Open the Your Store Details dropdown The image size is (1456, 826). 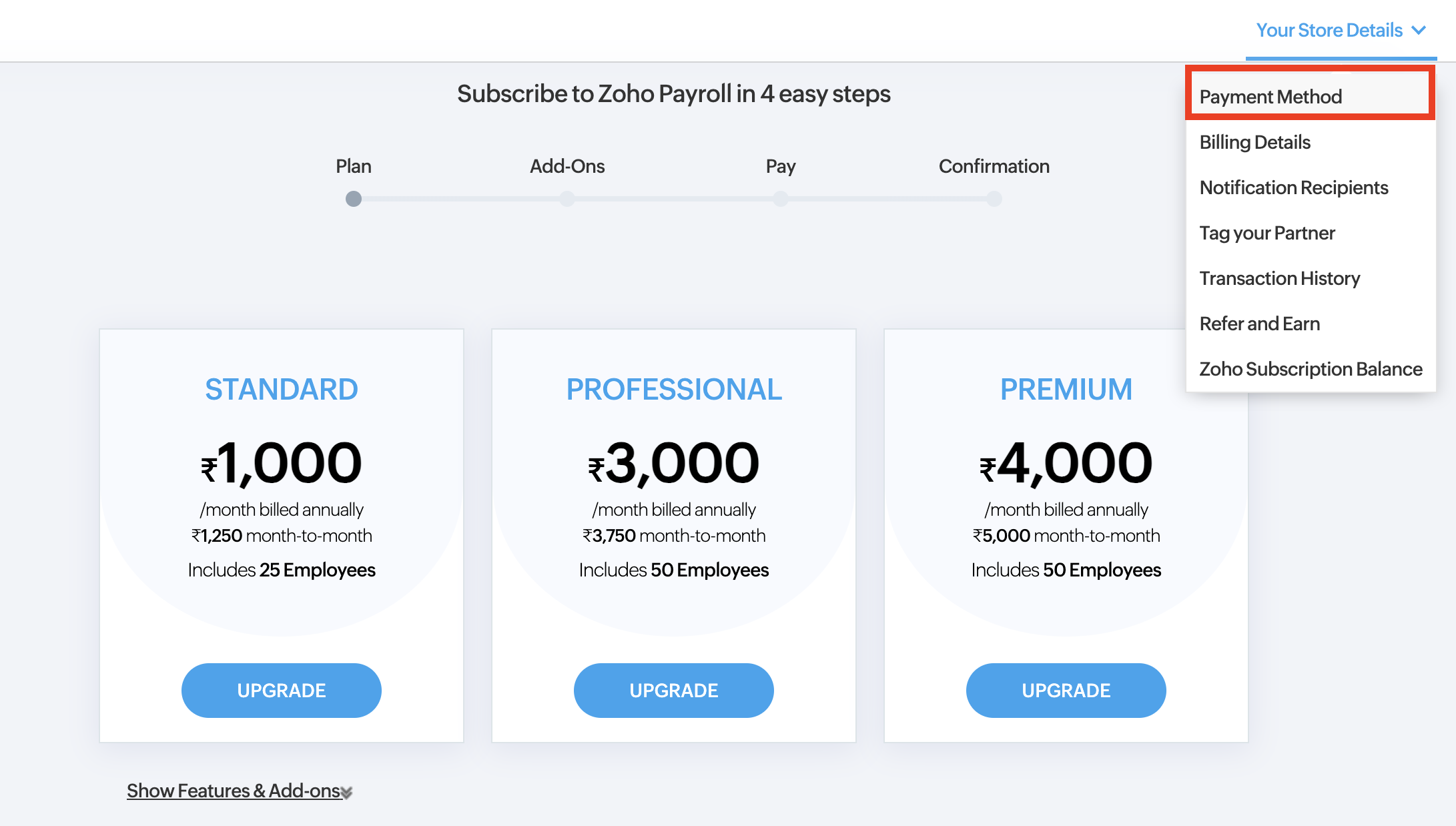(x=1329, y=31)
